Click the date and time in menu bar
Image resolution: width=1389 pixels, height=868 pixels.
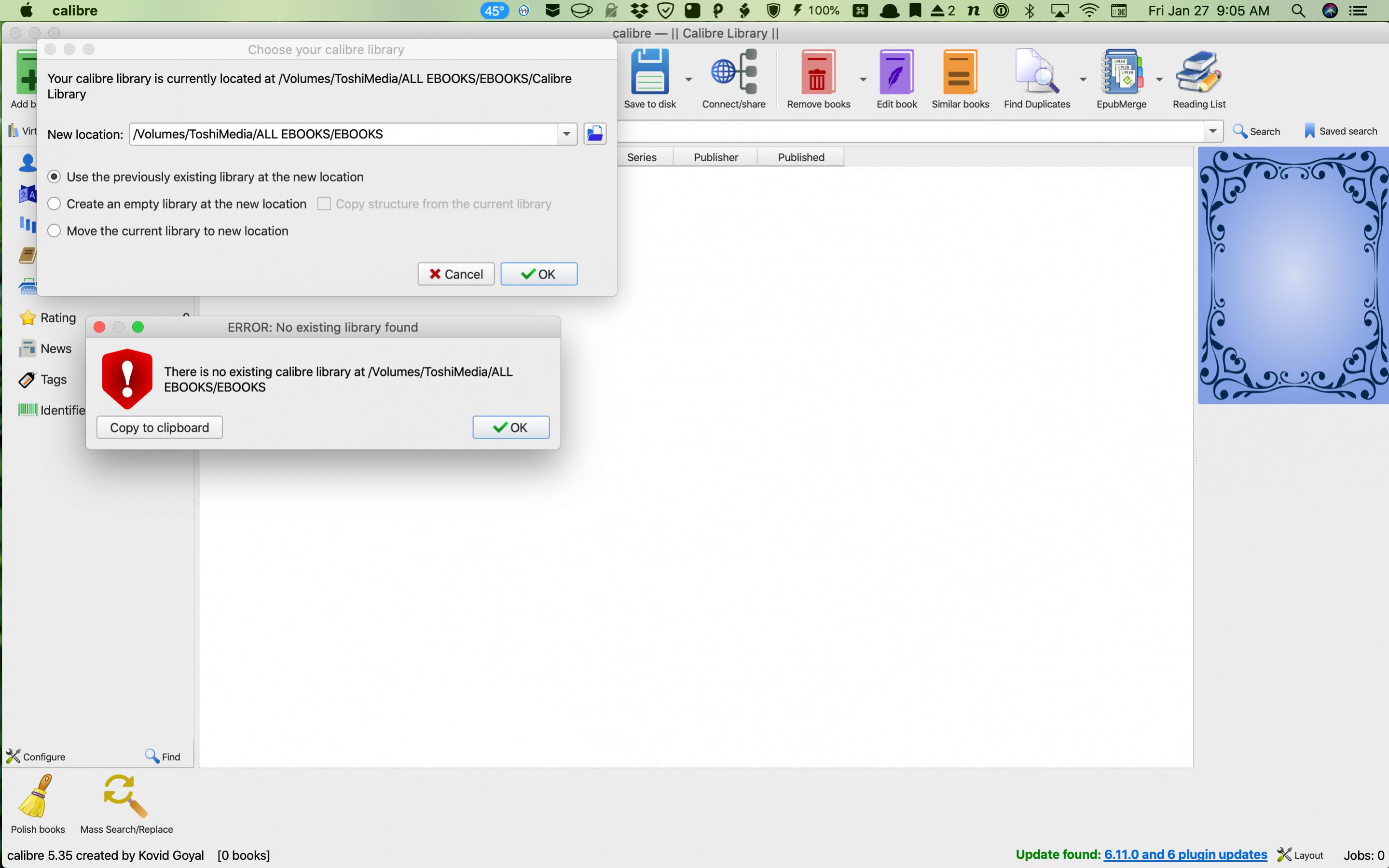[1208, 11]
